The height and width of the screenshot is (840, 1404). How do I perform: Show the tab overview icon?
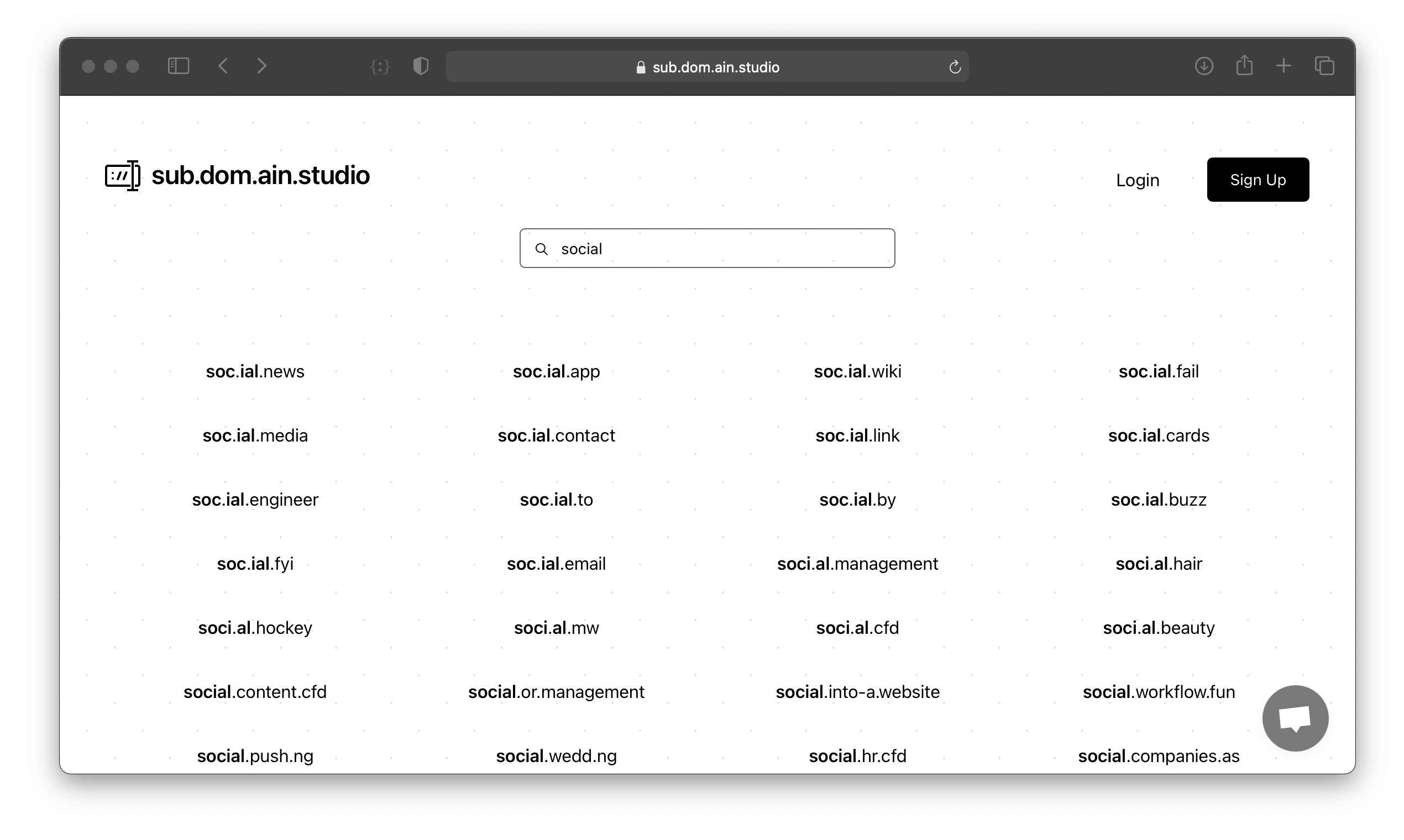tap(1324, 66)
